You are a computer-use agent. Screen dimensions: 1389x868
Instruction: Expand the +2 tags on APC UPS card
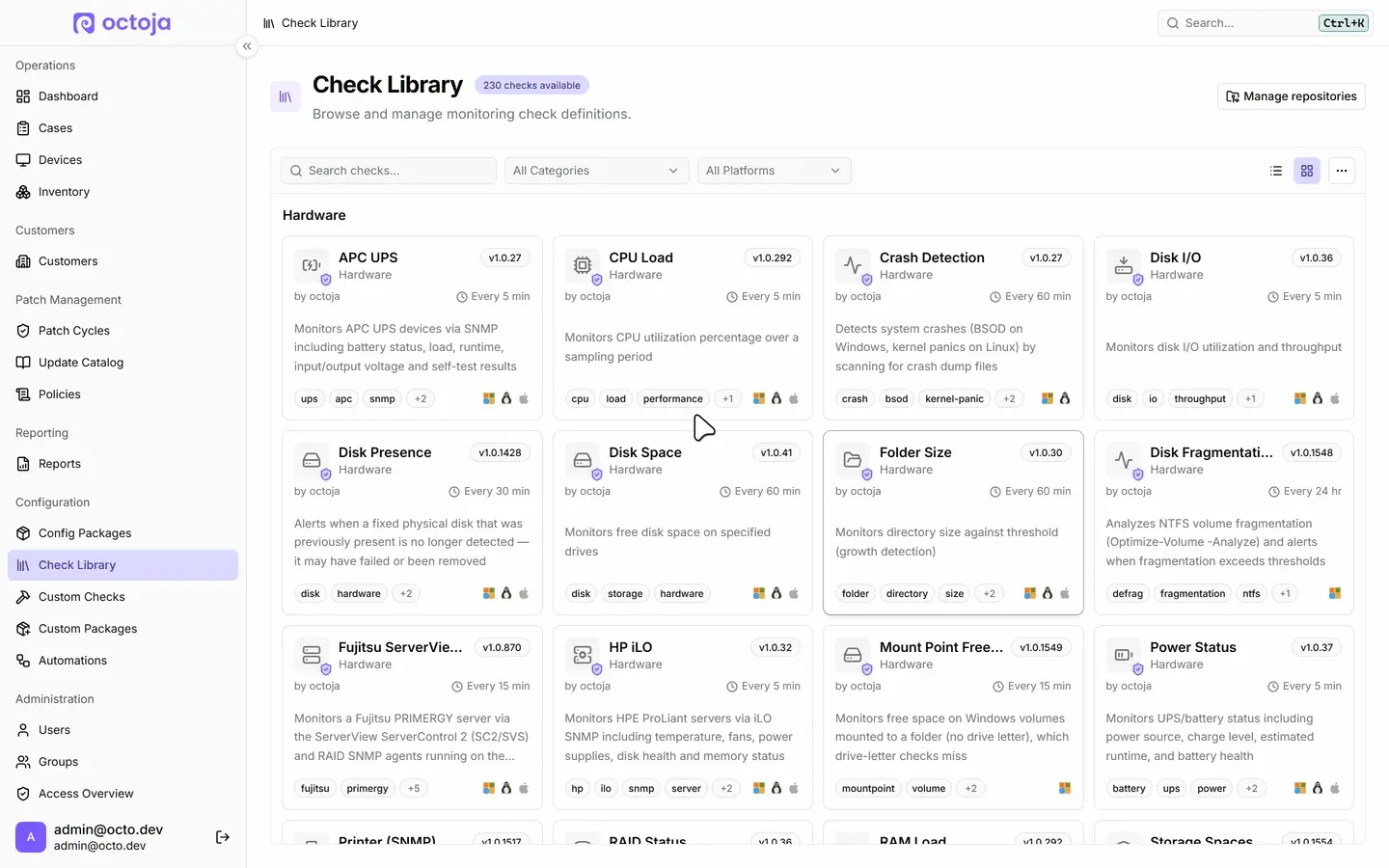421,398
